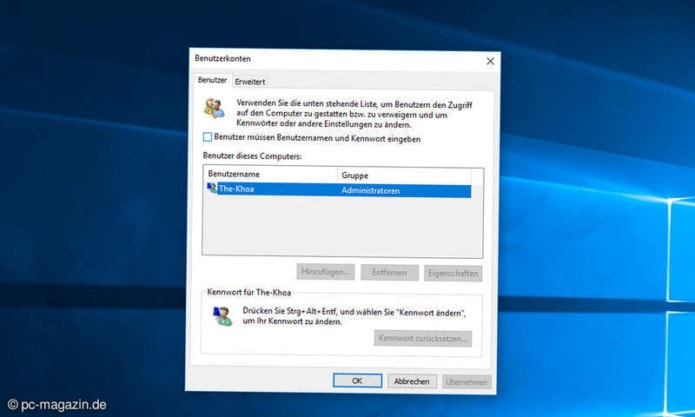
Task: Cancel the dialog with Abbrechen
Action: click(410, 381)
